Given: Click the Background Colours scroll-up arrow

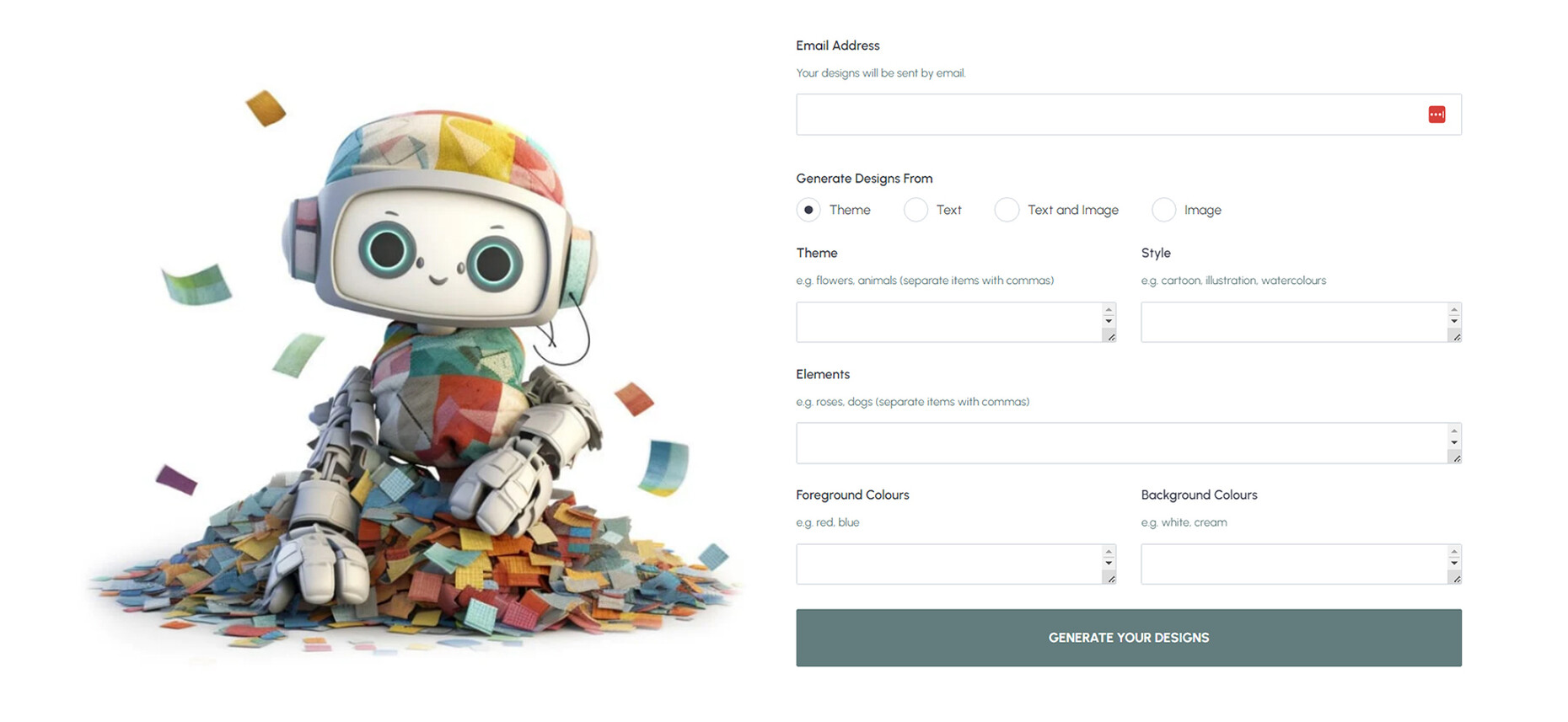Looking at the screenshot, I should [1454, 552].
